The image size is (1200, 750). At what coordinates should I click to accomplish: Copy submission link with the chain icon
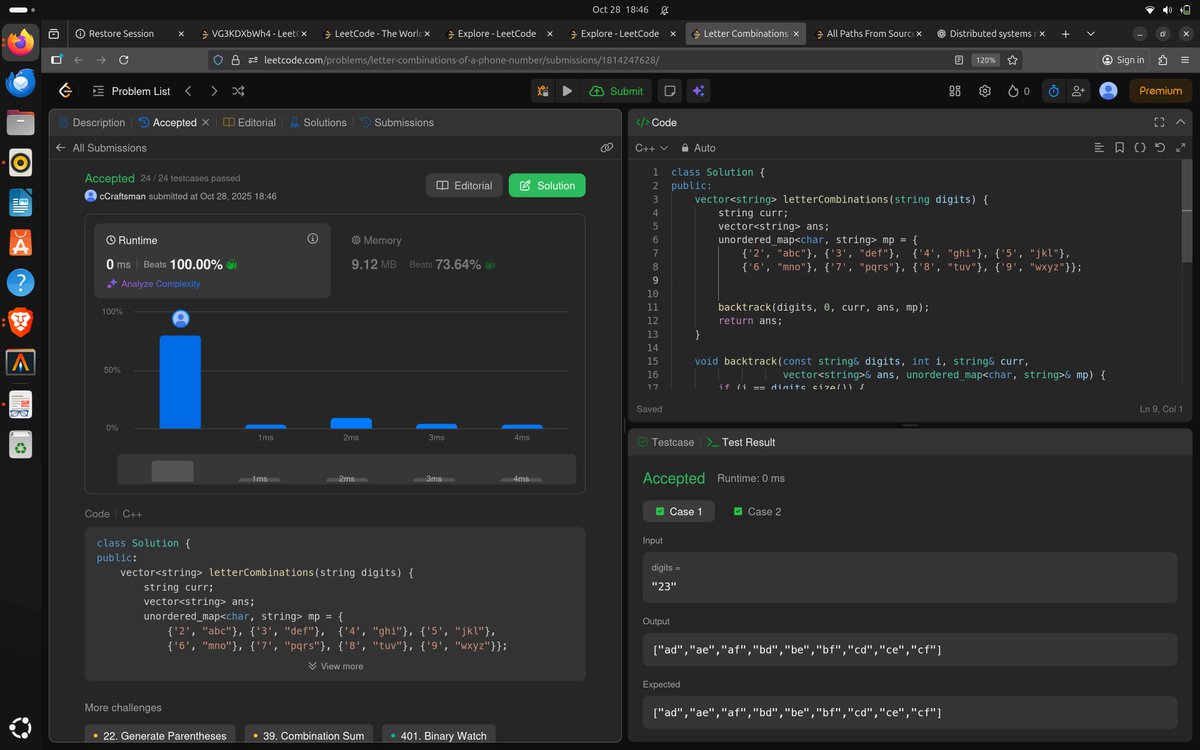point(607,147)
